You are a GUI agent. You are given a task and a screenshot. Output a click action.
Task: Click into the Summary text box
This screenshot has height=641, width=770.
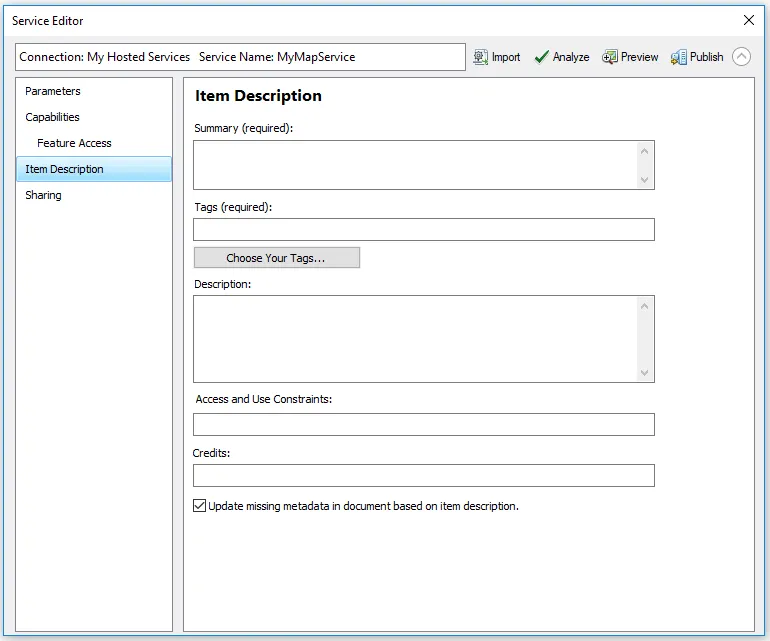(x=415, y=165)
